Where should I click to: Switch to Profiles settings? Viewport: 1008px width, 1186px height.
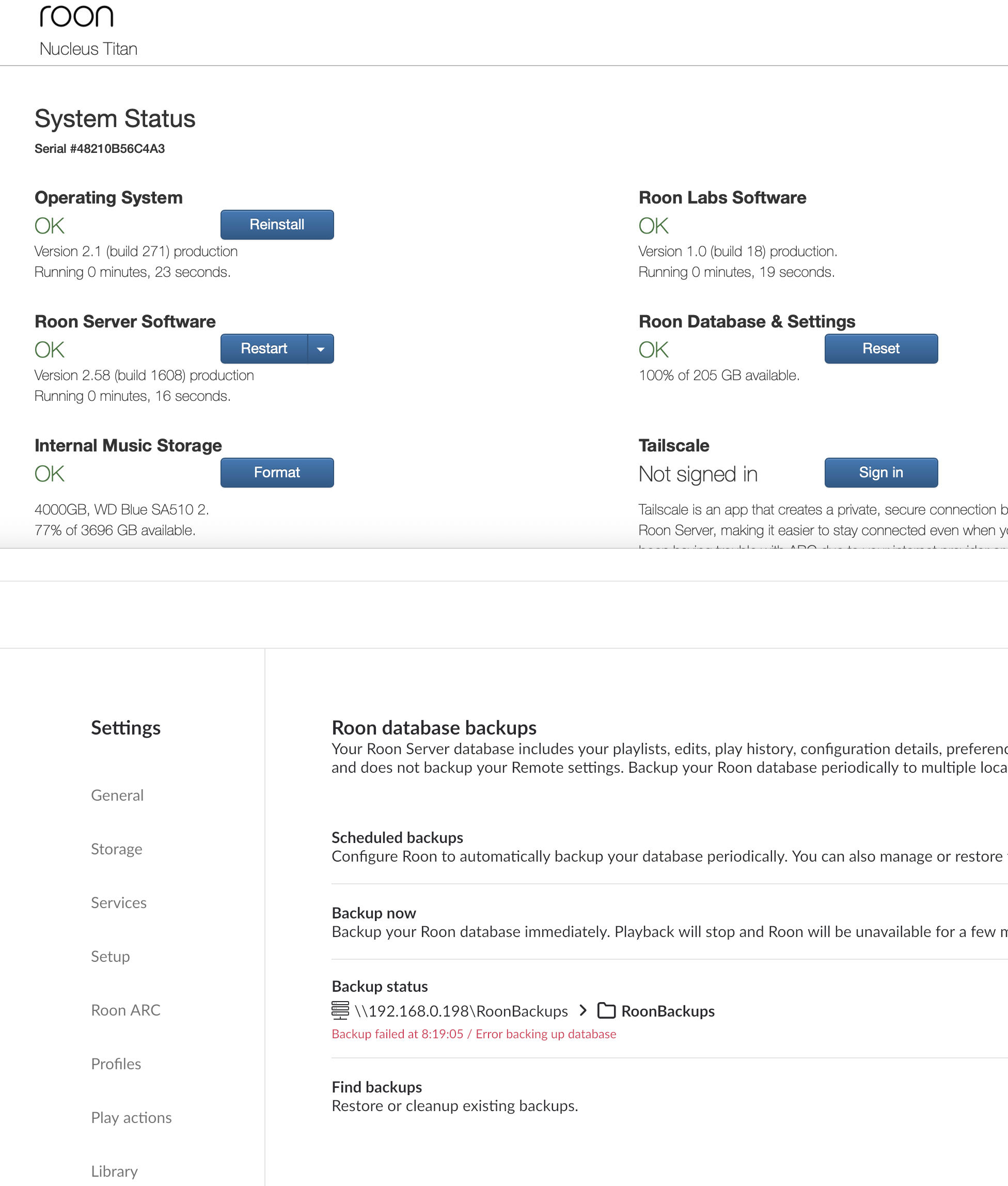tap(116, 1064)
